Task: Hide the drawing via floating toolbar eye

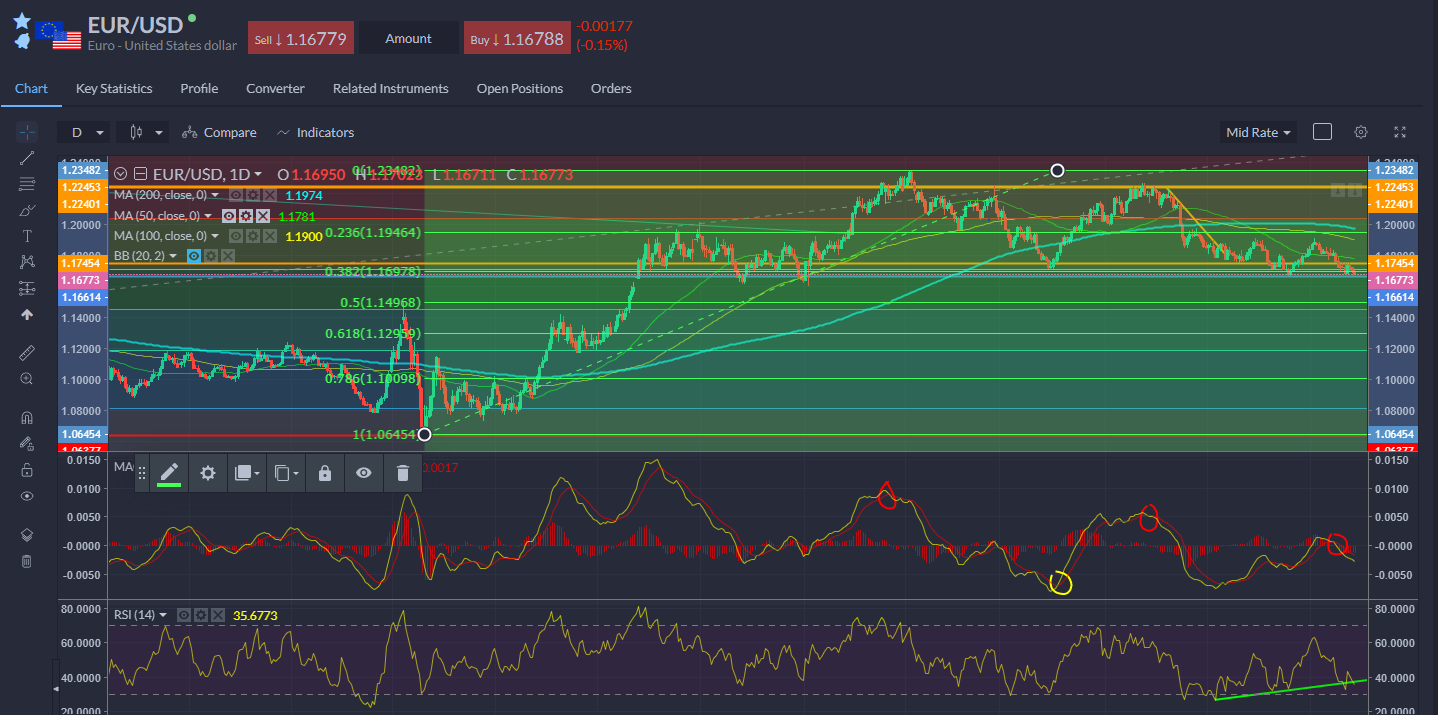Action: [x=363, y=473]
